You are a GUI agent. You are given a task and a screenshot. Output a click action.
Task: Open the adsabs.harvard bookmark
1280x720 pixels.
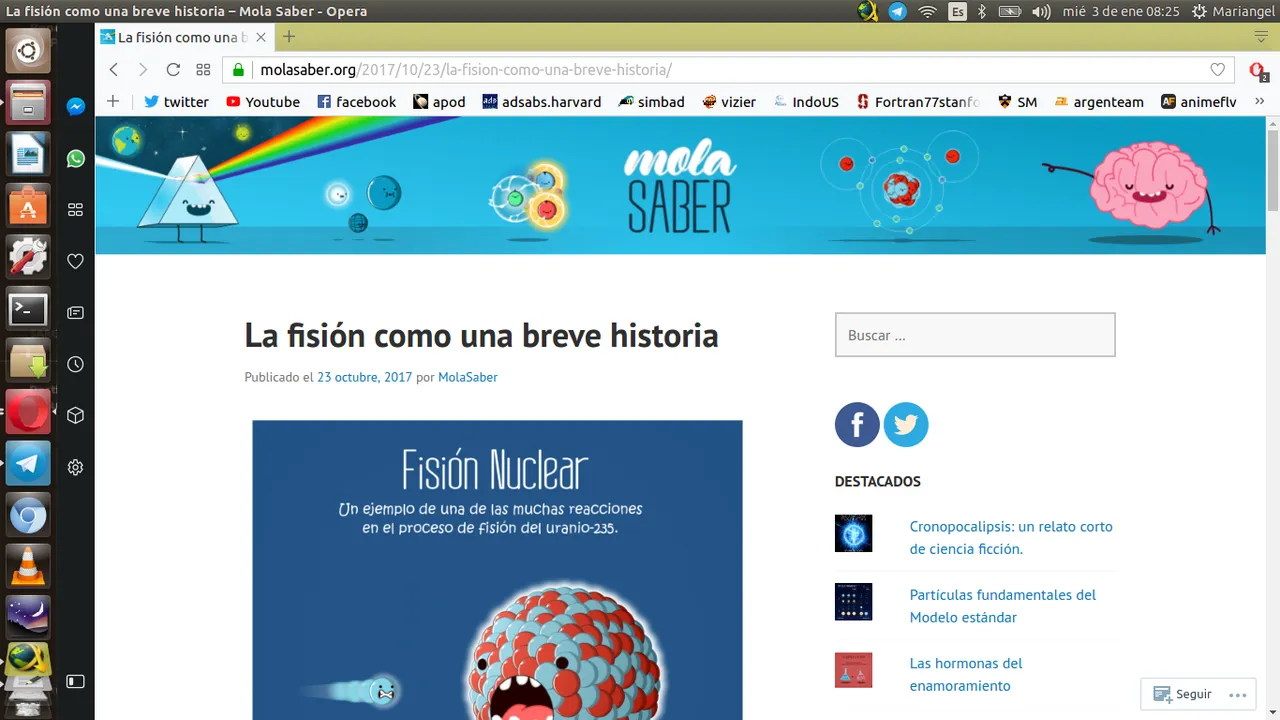(x=541, y=102)
